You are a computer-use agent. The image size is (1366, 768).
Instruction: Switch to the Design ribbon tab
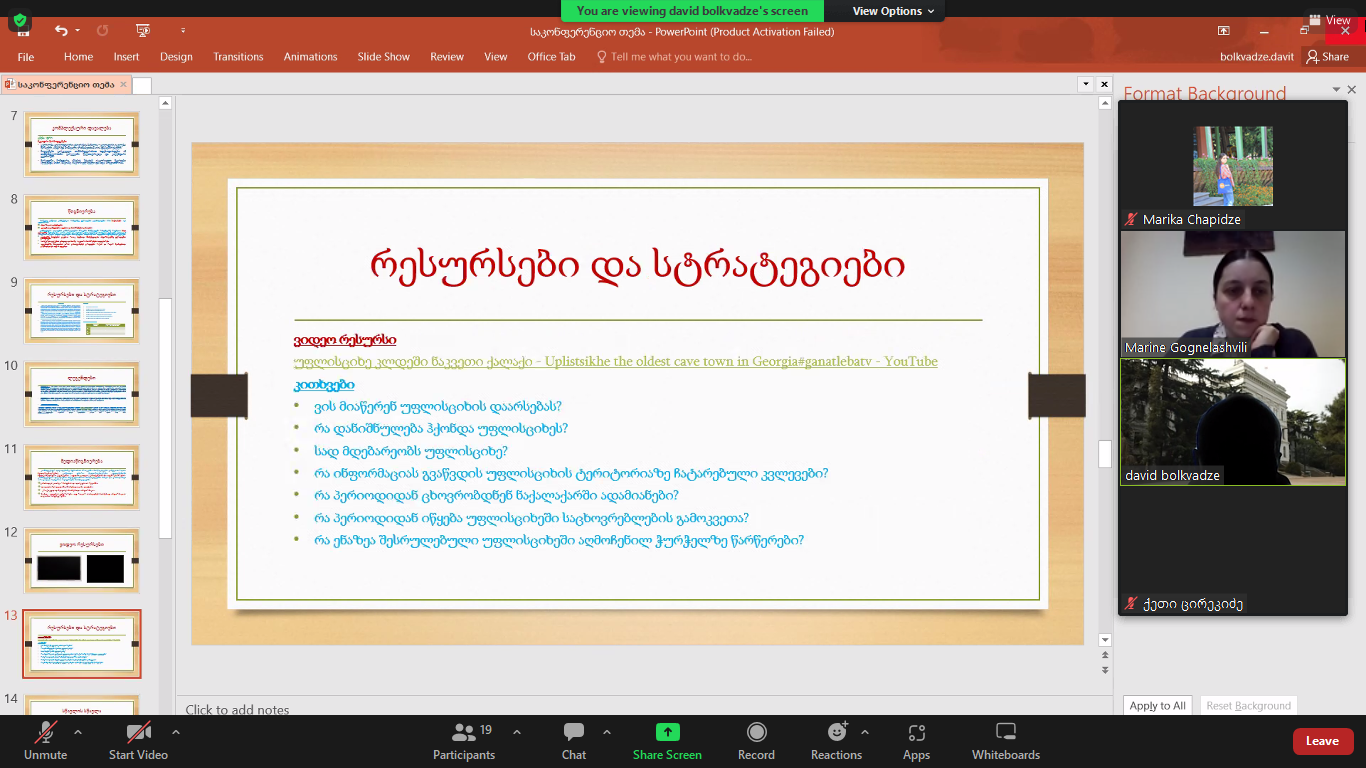tap(176, 57)
